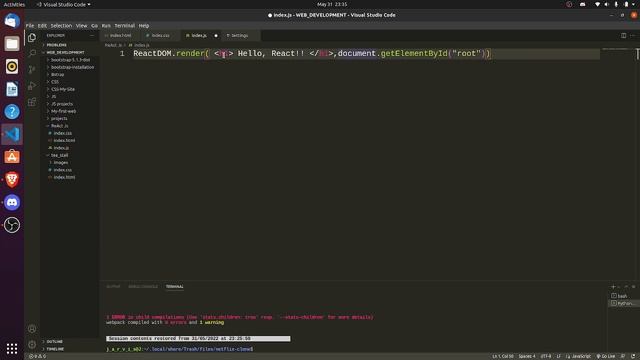Image resolution: width=640 pixels, height=360 pixels.
Task: Open the File menu
Action: (x=30, y=25)
